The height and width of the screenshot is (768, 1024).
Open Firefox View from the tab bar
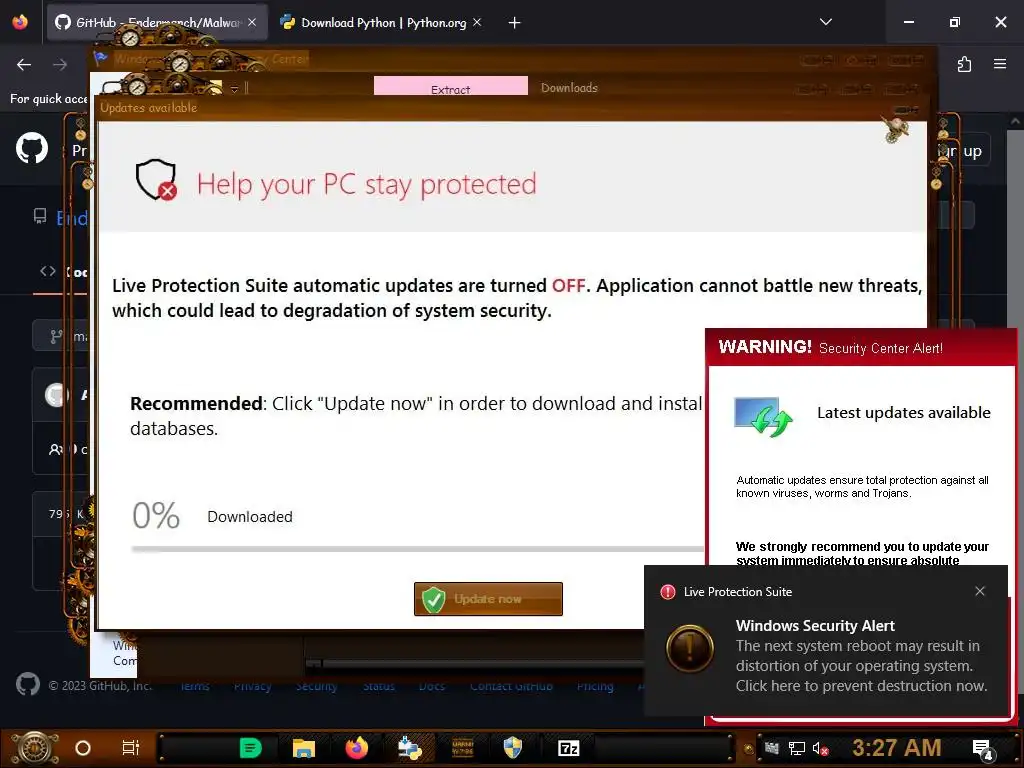20,22
